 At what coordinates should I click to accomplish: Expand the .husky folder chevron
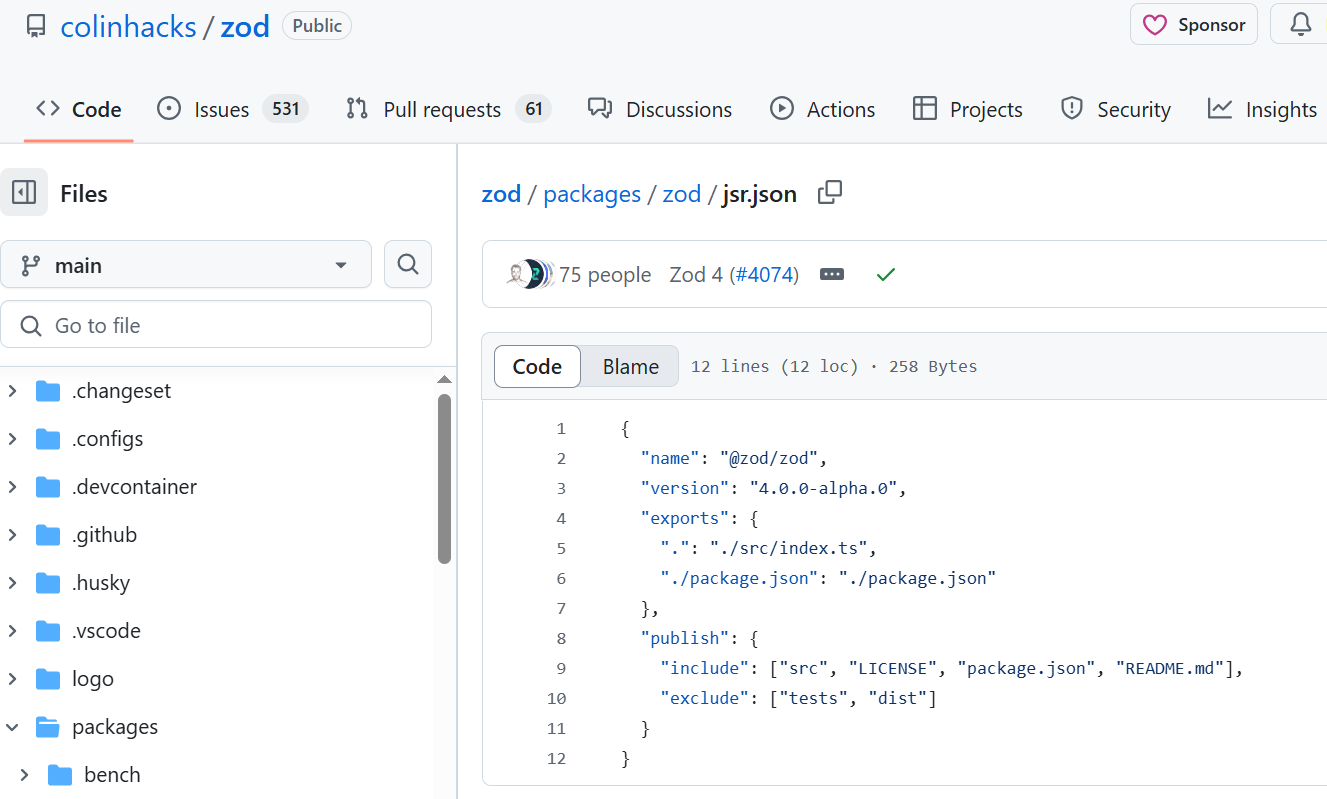point(12,583)
